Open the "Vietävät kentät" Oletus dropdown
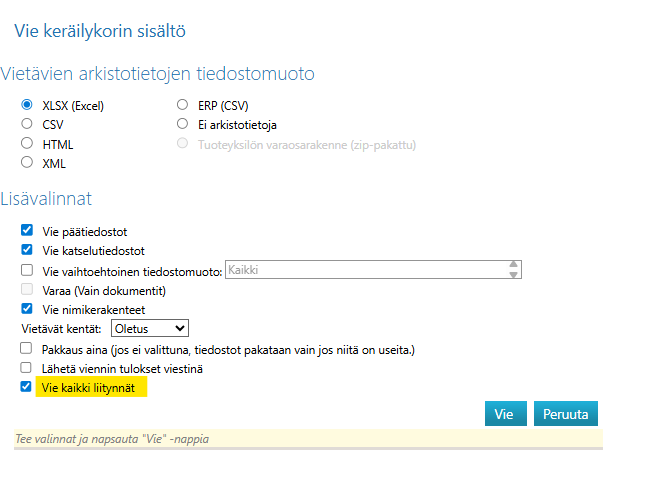The height and width of the screenshot is (487, 668). click(x=149, y=328)
